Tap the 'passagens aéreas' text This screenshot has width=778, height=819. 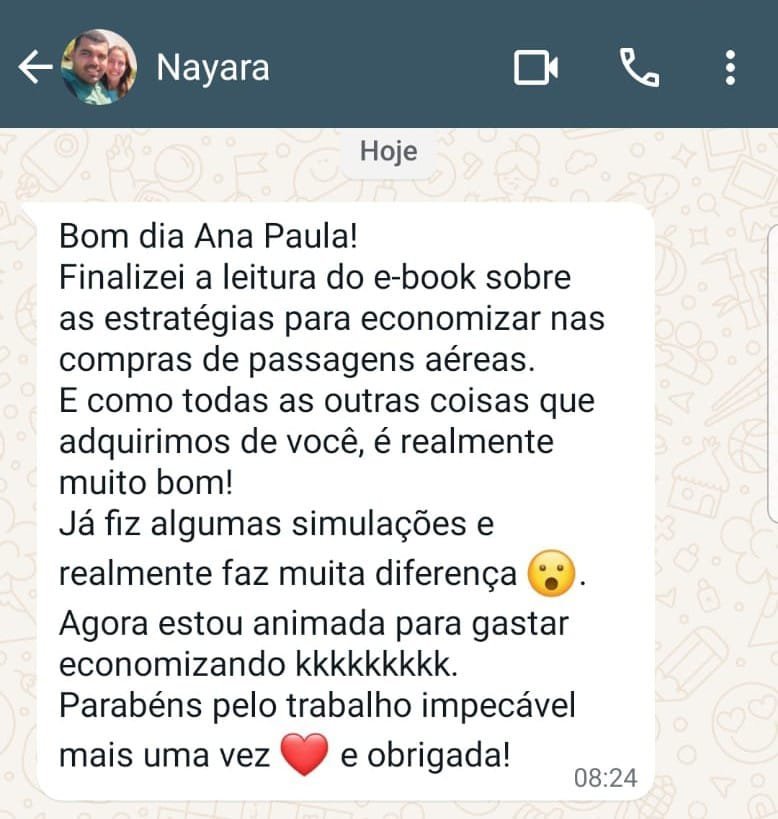[x=392, y=360]
